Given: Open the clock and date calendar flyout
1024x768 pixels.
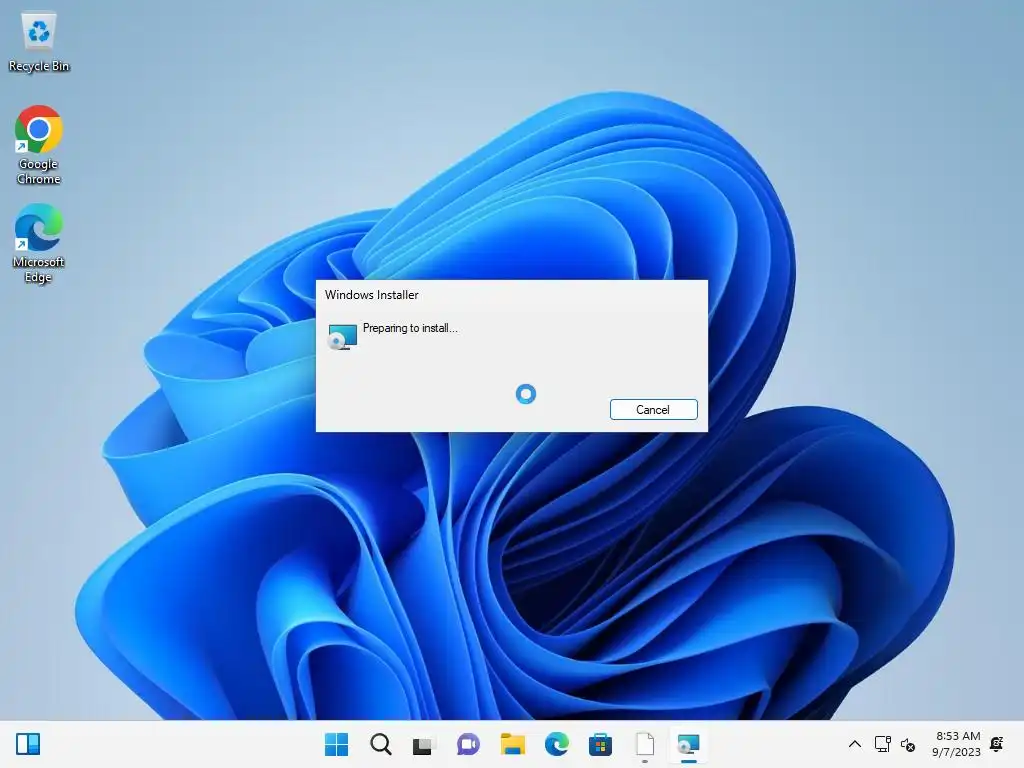Looking at the screenshot, I should [956, 744].
